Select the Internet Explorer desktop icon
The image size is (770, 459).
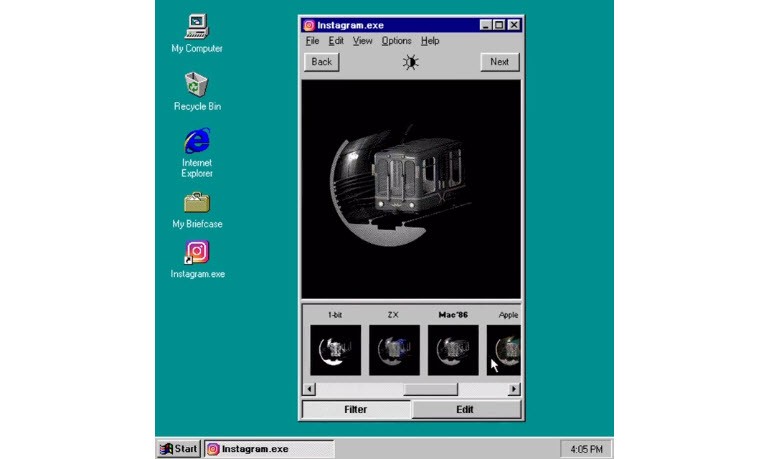197,153
